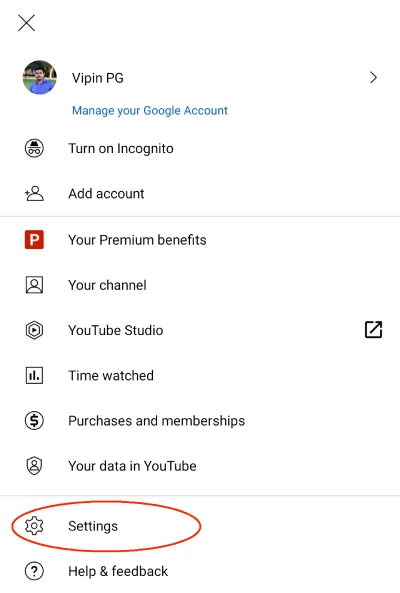Choose the Add account label
Screen dimensions: 400x593
point(106,194)
